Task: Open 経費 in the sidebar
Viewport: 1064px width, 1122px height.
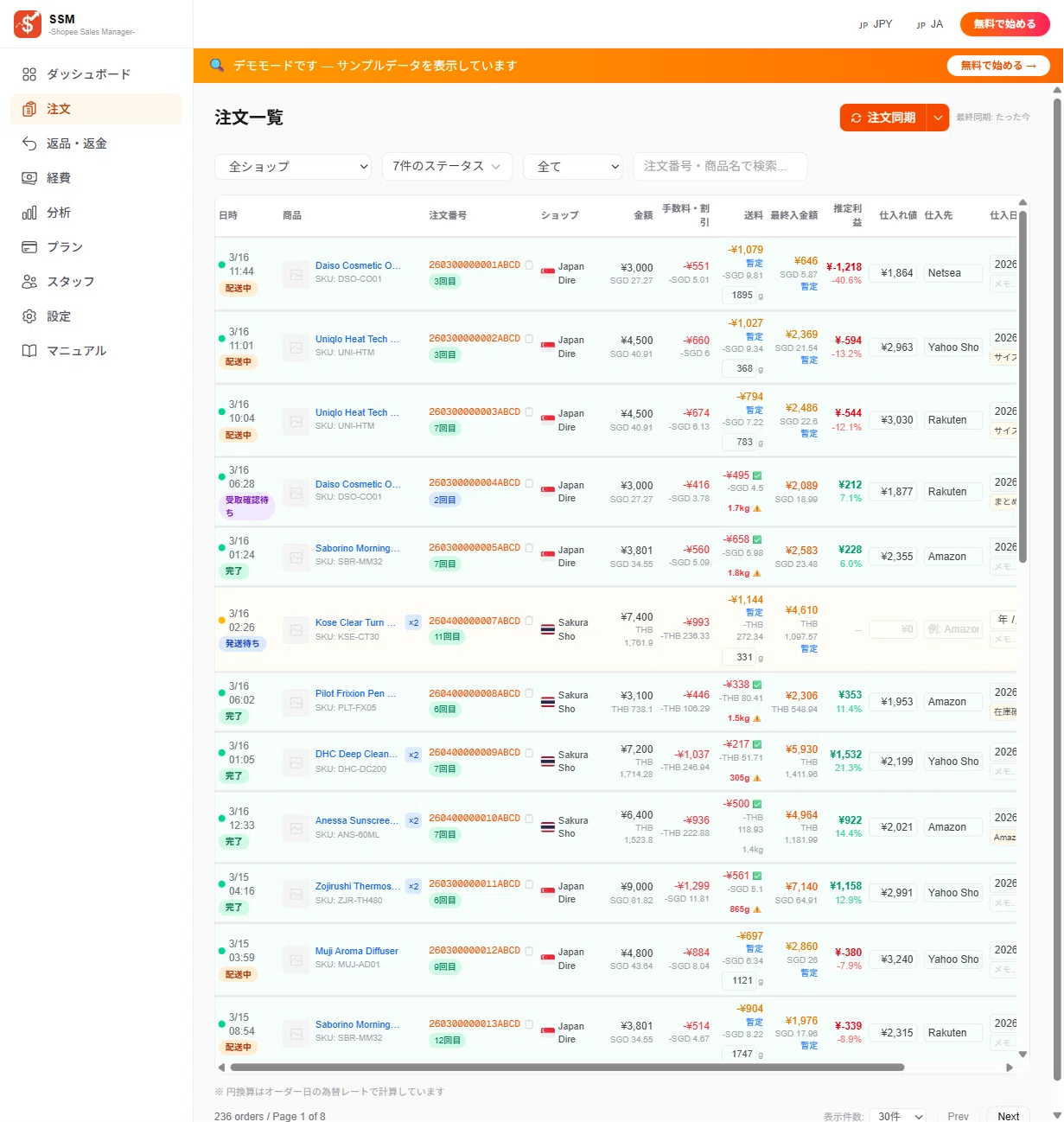Action: pyautogui.click(x=96, y=178)
